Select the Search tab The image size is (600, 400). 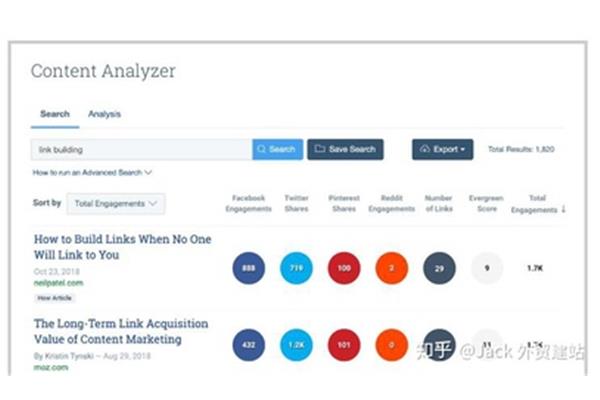click(55, 114)
